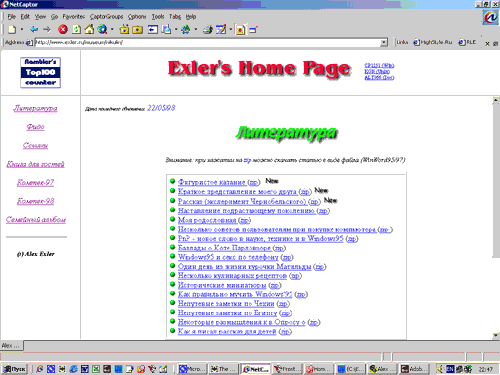Click the Rambler's Top100 counter banner
500x375 pixels.
40,72
